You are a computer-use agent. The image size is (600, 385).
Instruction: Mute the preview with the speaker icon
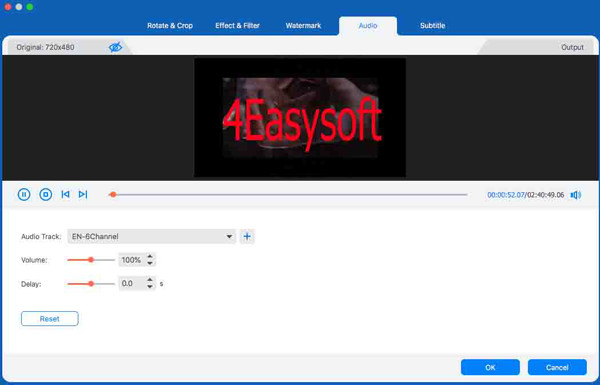point(576,195)
